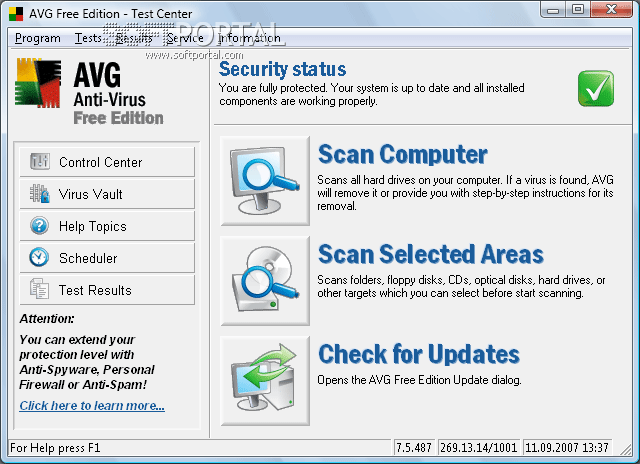Click the green security status checkmark
The height and width of the screenshot is (464, 640).
(x=596, y=89)
